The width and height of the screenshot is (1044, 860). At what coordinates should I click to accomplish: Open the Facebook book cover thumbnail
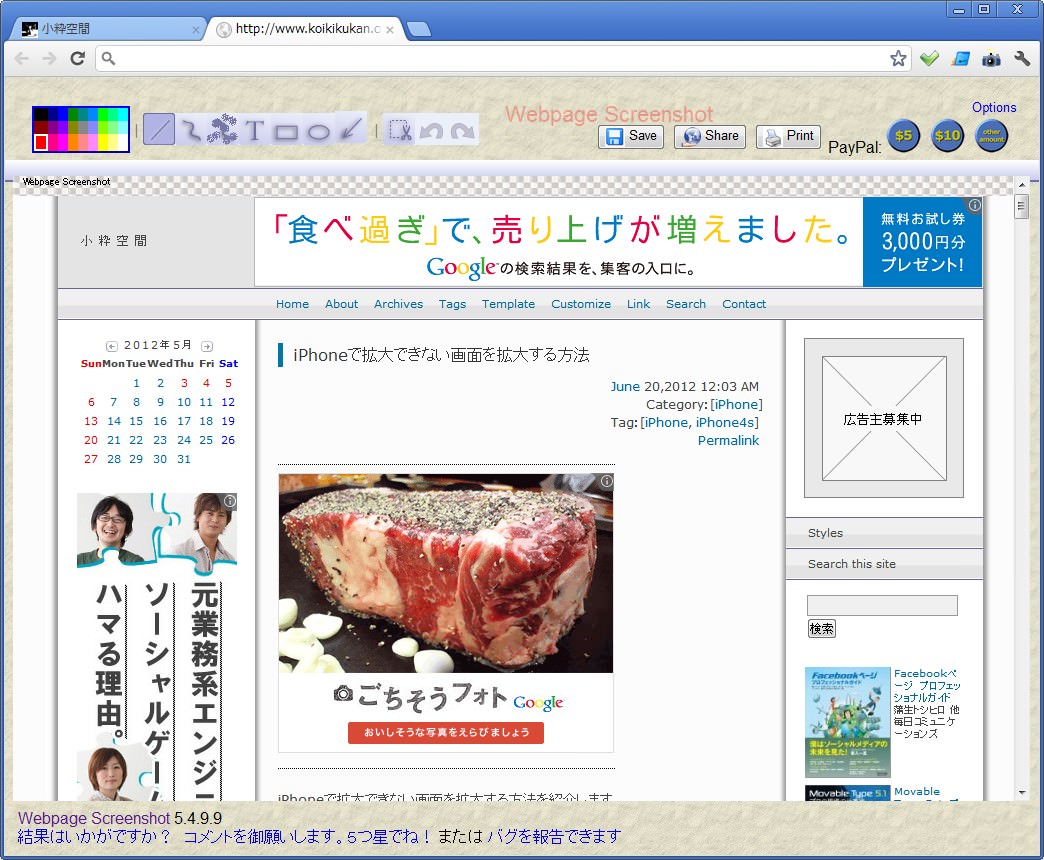point(848,722)
